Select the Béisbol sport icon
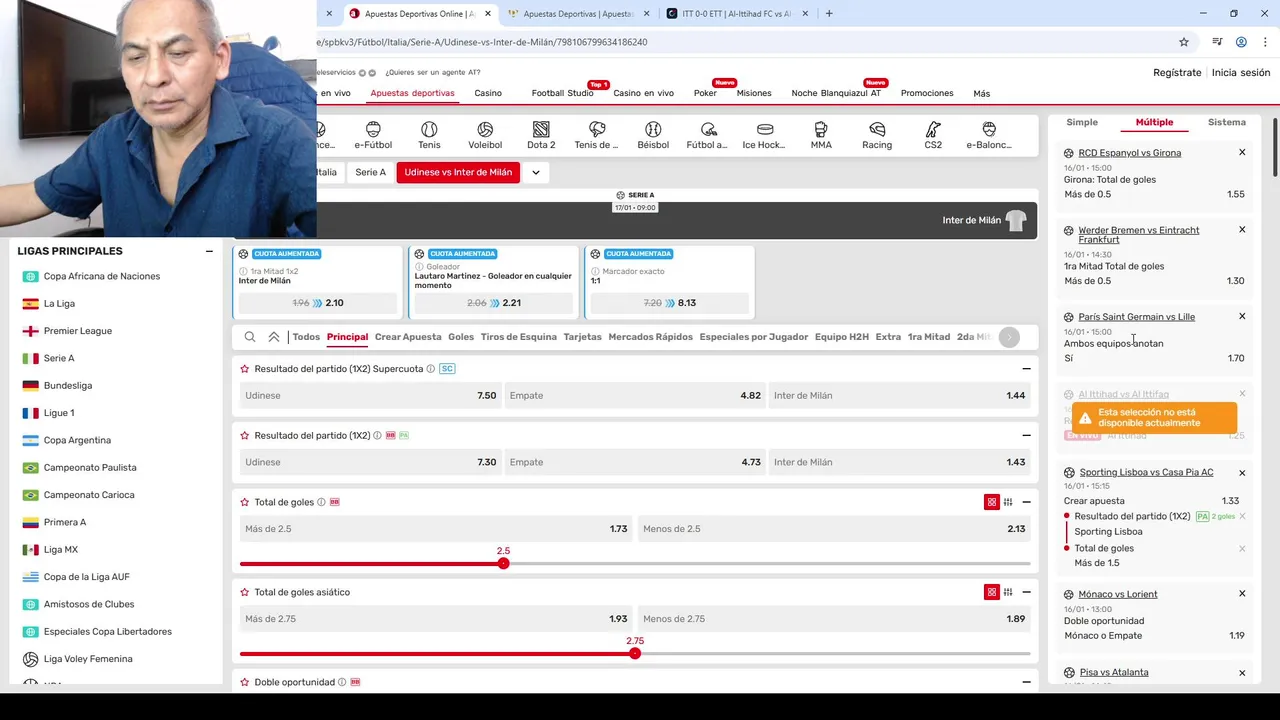 coord(653,135)
